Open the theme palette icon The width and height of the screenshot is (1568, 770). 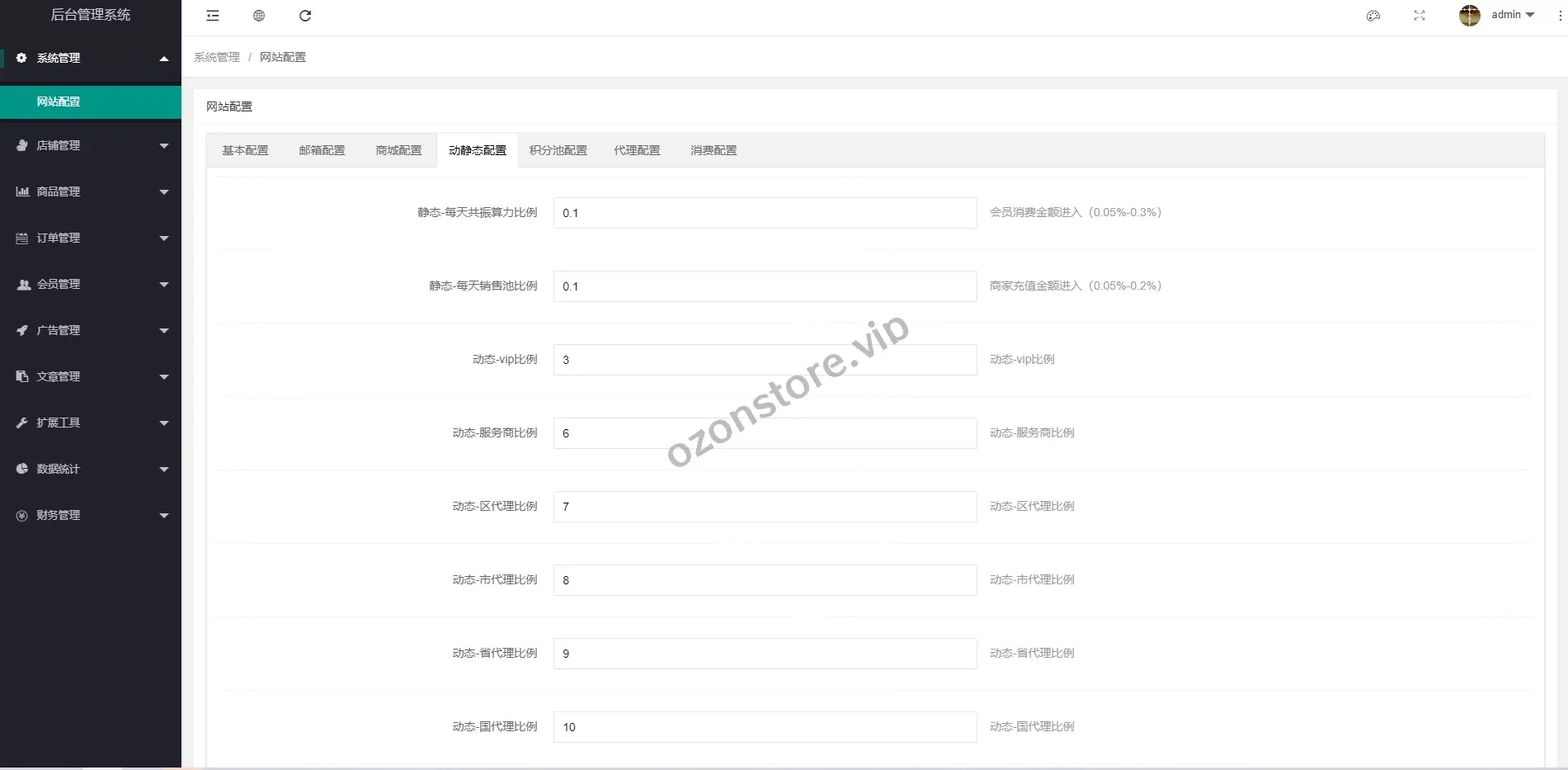point(1373,16)
